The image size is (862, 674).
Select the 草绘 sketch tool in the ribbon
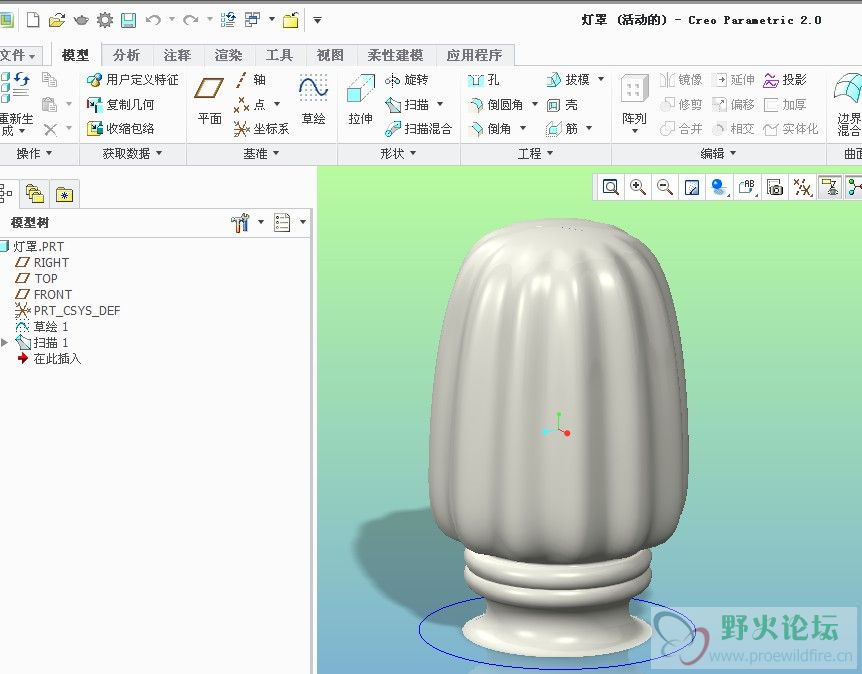click(x=313, y=101)
